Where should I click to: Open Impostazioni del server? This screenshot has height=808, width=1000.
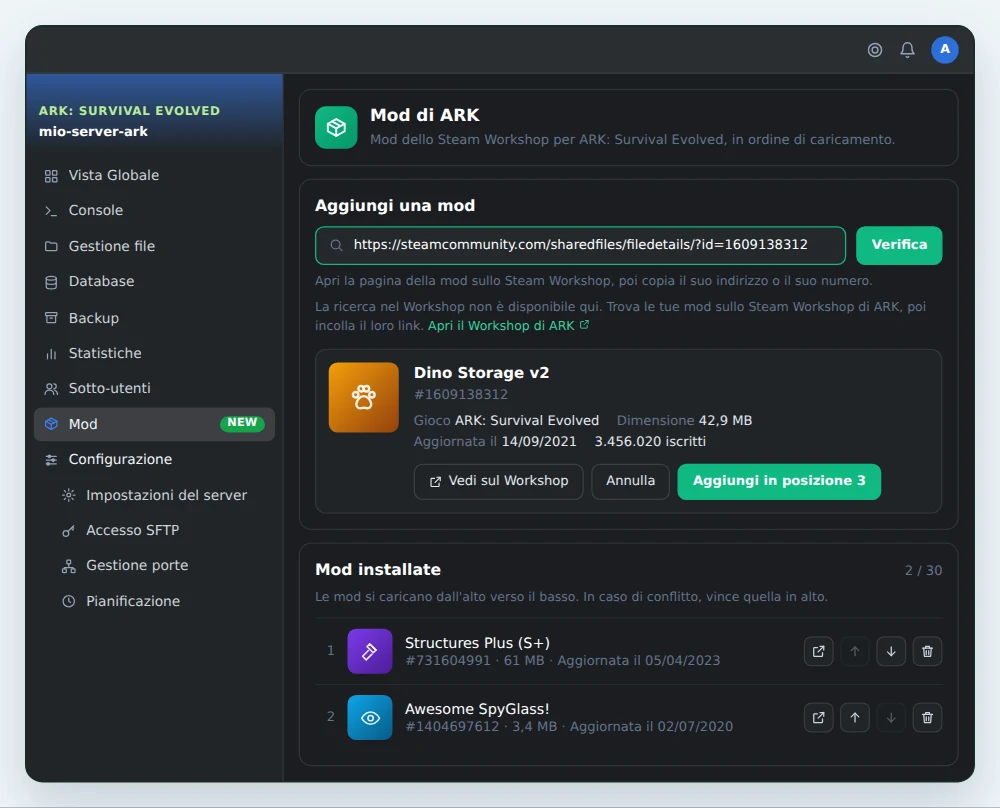(154, 495)
